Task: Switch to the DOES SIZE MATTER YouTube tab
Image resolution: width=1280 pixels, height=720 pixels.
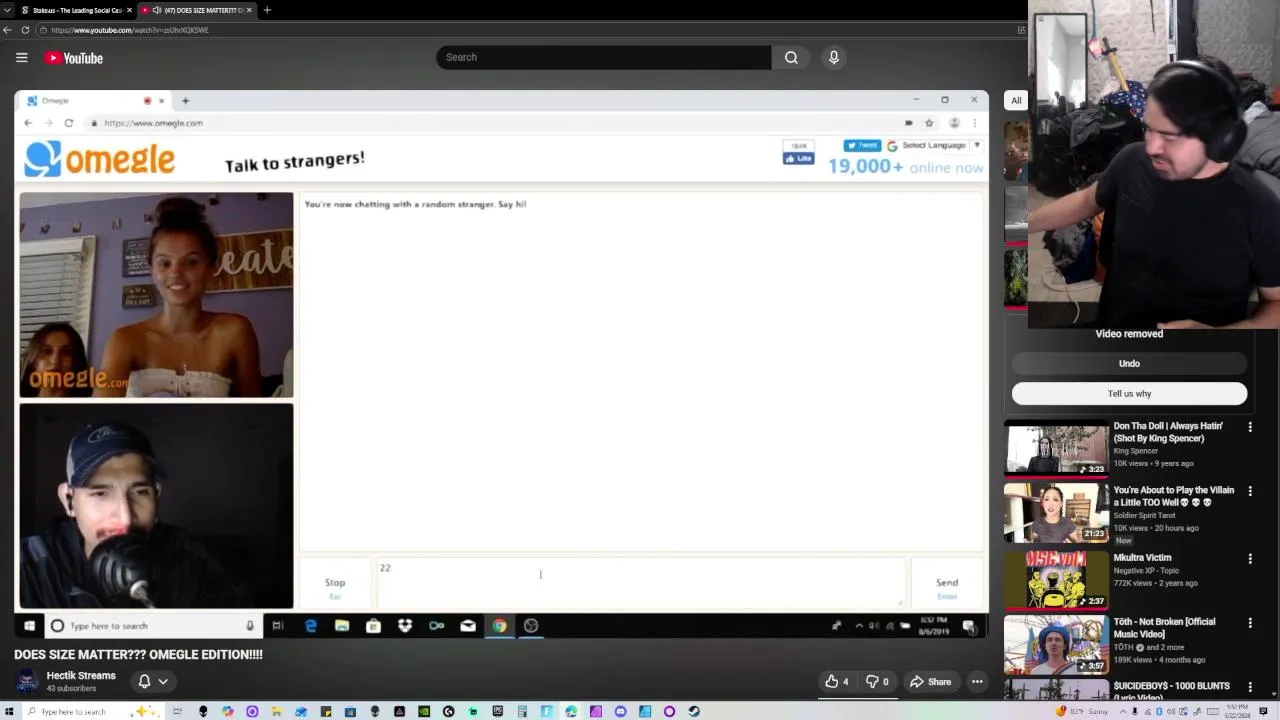Action: (195, 10)
